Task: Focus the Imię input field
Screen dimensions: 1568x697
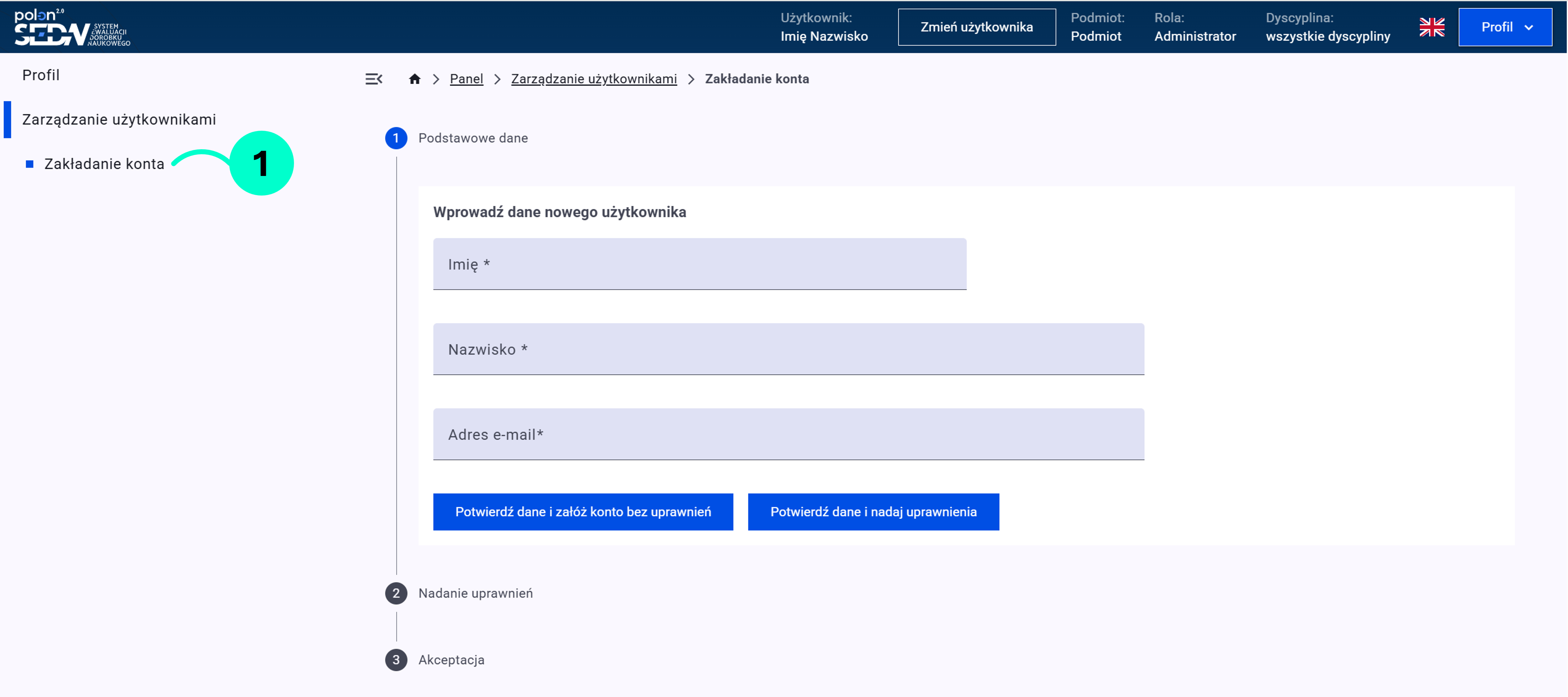Action: (x=700, y=264)
